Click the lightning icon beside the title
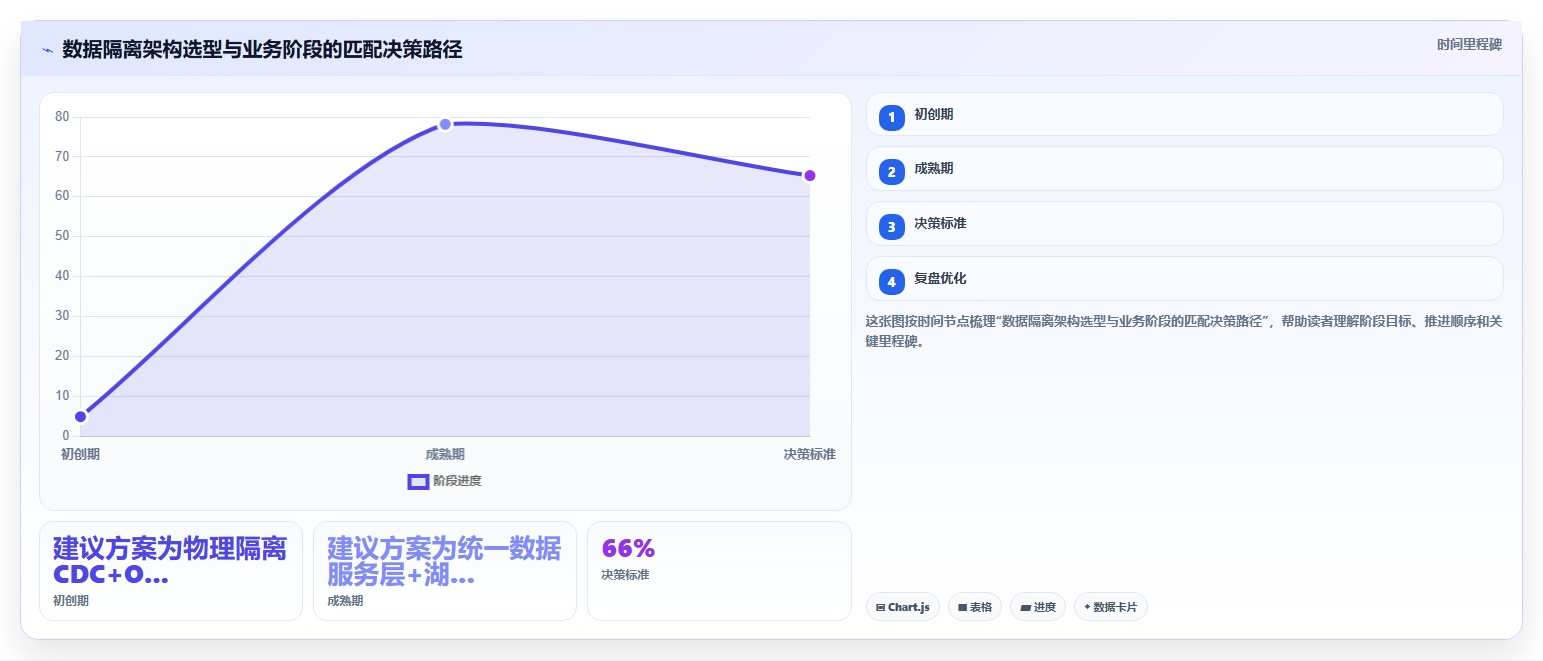 (47, 50)
